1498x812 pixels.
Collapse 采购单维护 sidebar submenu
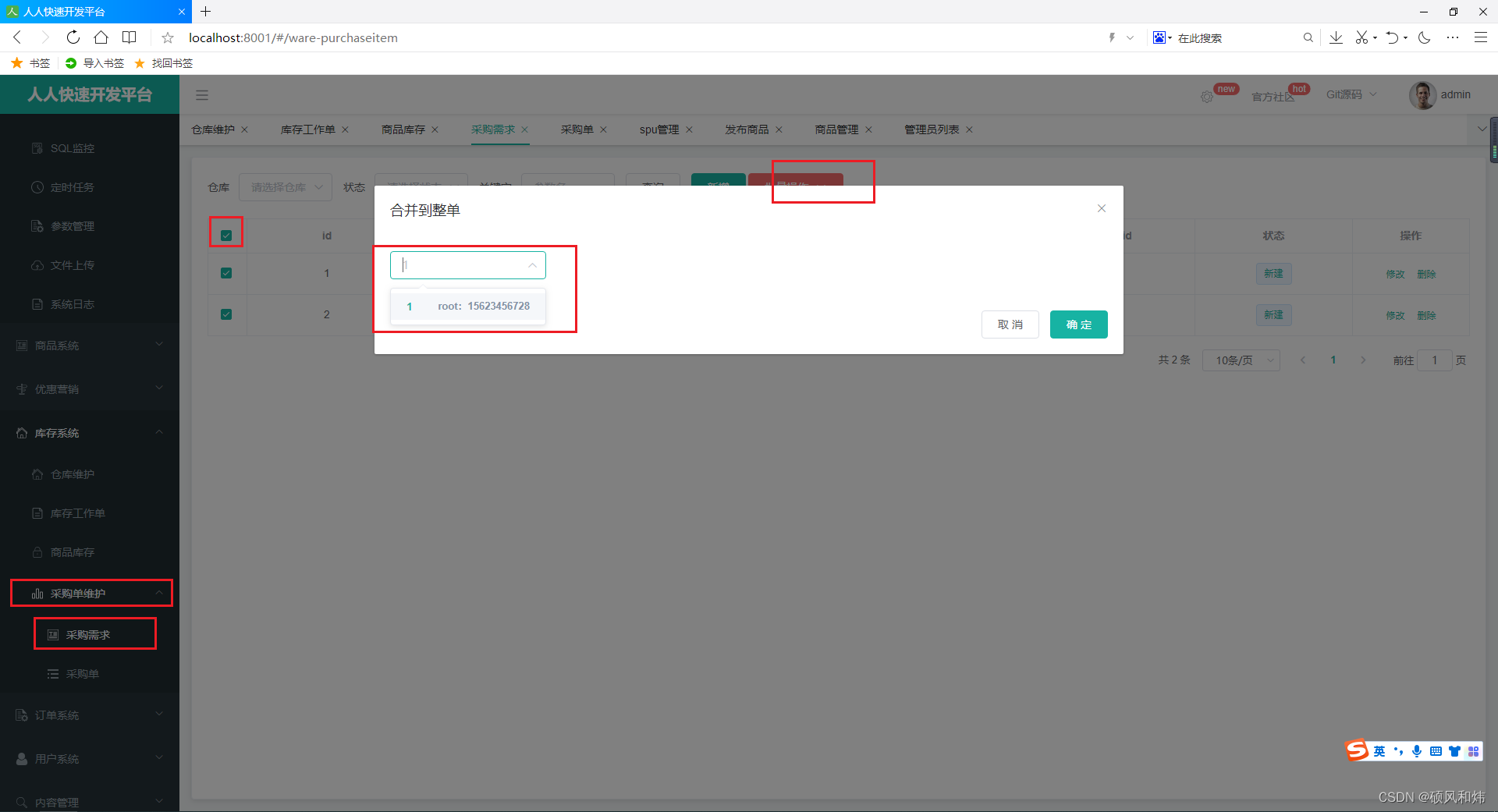click(x=90, y=594)
